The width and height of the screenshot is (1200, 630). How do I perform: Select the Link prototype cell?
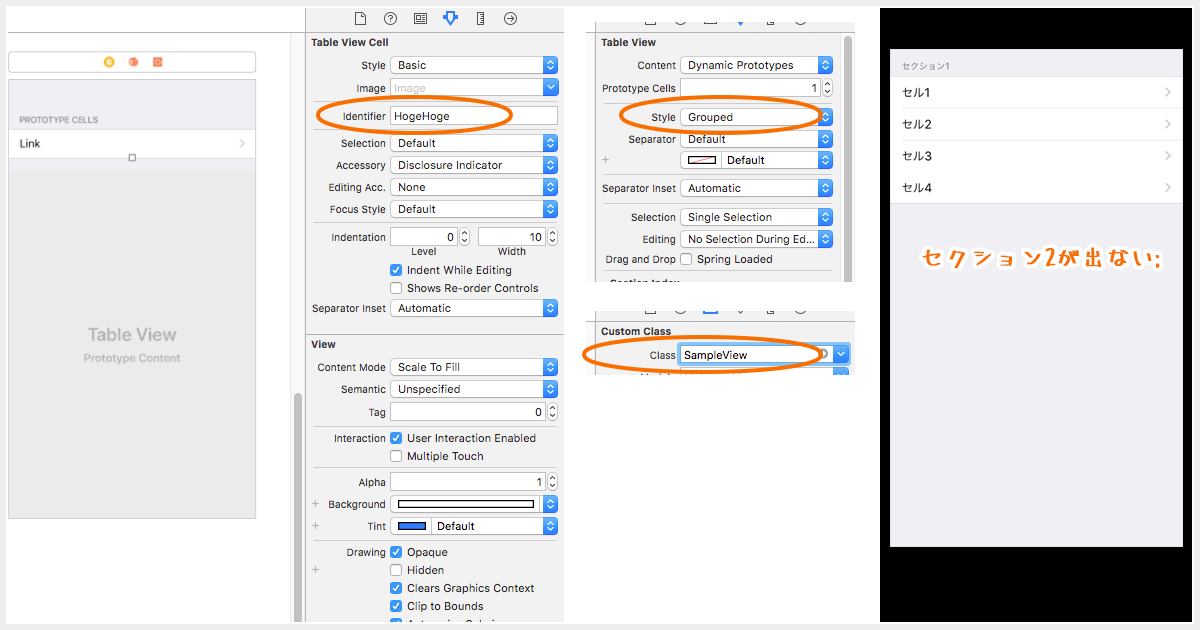[x=130, y=143]
